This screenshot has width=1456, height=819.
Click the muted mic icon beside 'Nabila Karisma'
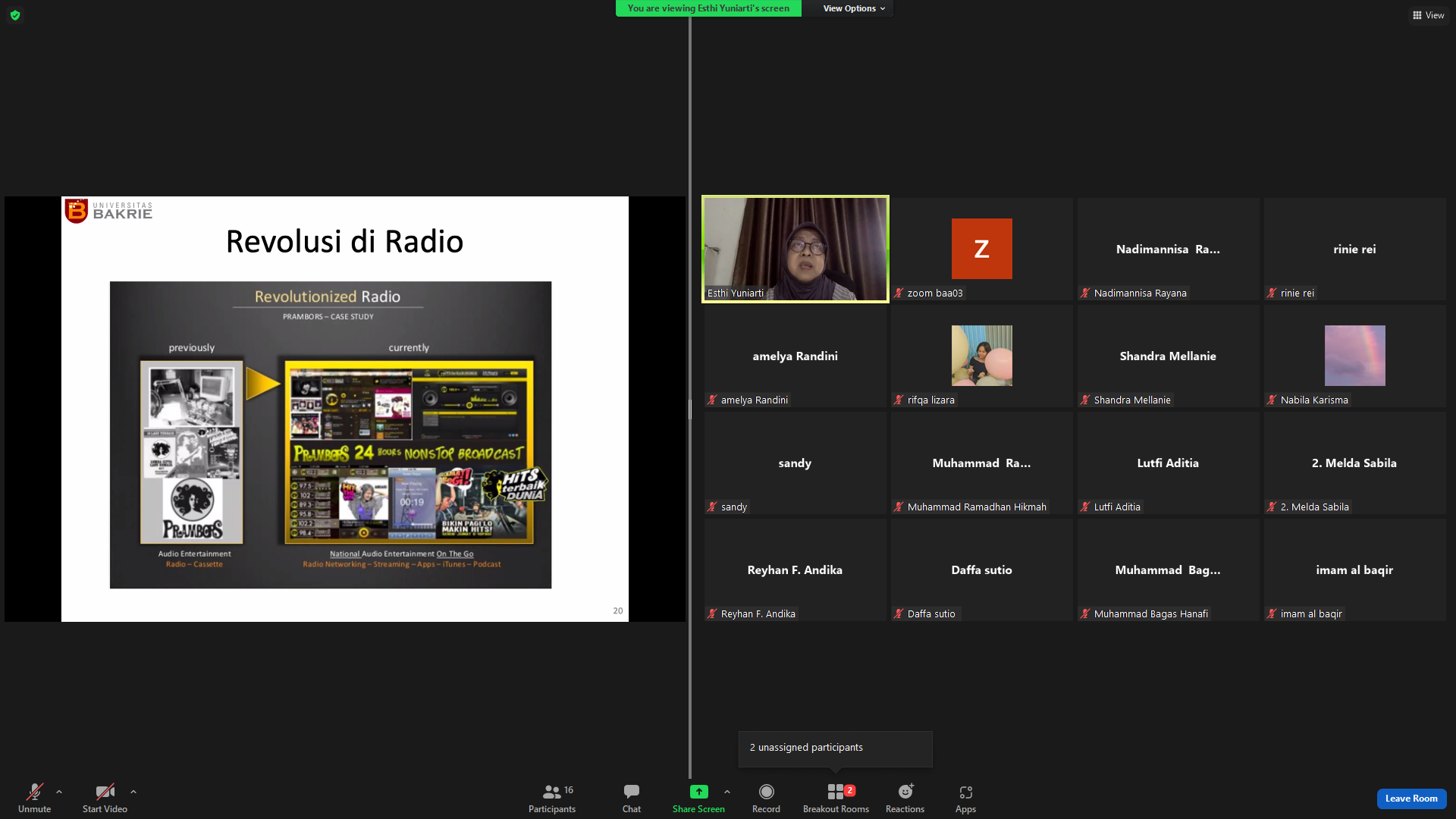pos(1272,400)
